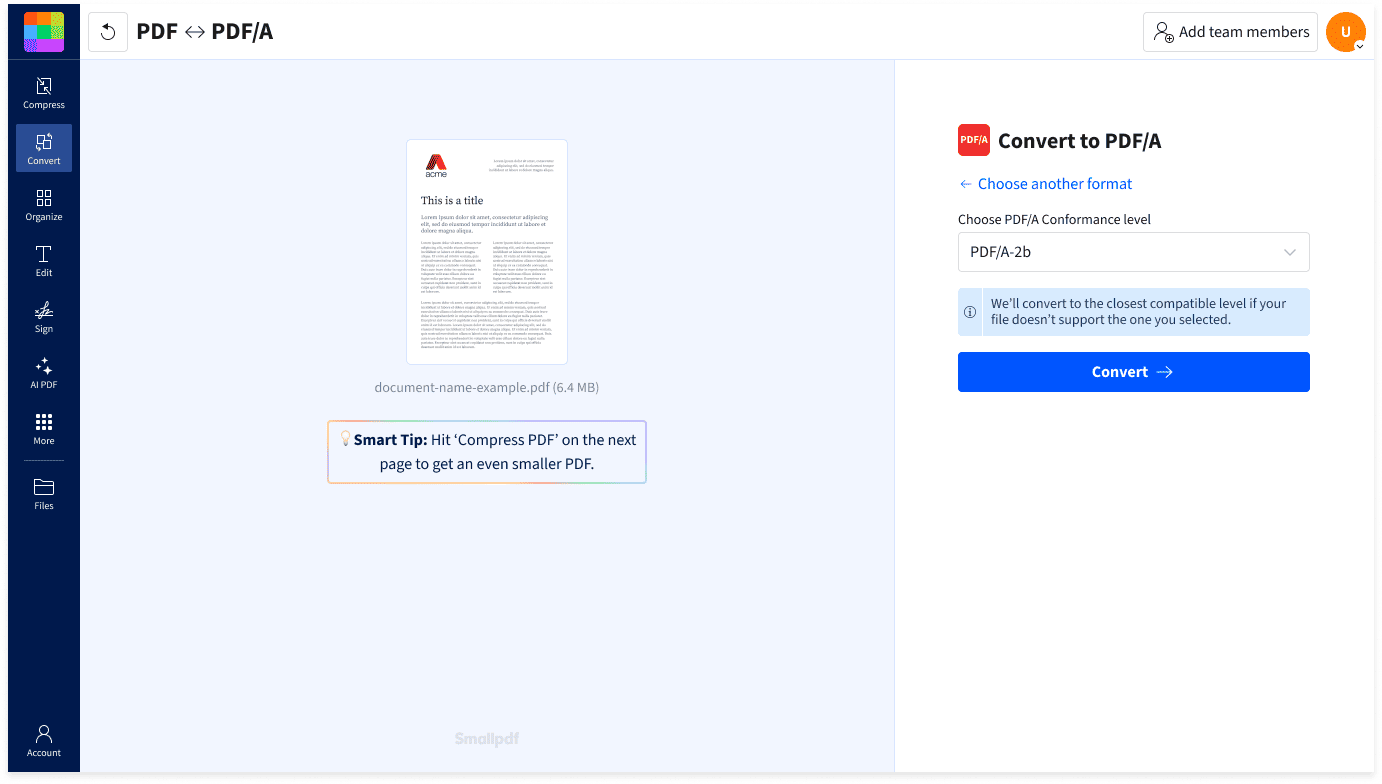Expand the PDF/A Conformance level dropdown
This screenshot has width=1382, height=784.
tap(1134, 252)
